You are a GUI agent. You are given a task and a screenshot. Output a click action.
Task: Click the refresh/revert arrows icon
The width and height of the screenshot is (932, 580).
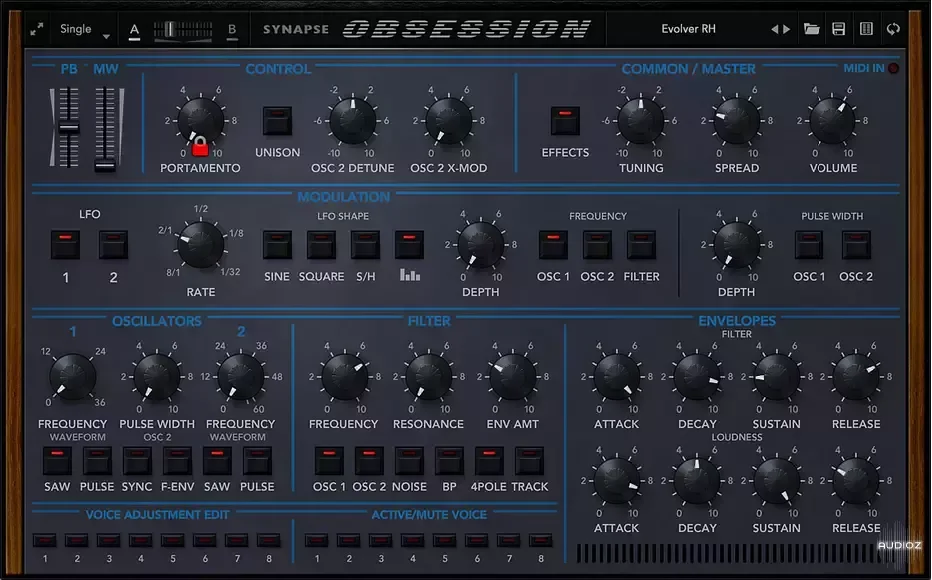pos(893,29)
